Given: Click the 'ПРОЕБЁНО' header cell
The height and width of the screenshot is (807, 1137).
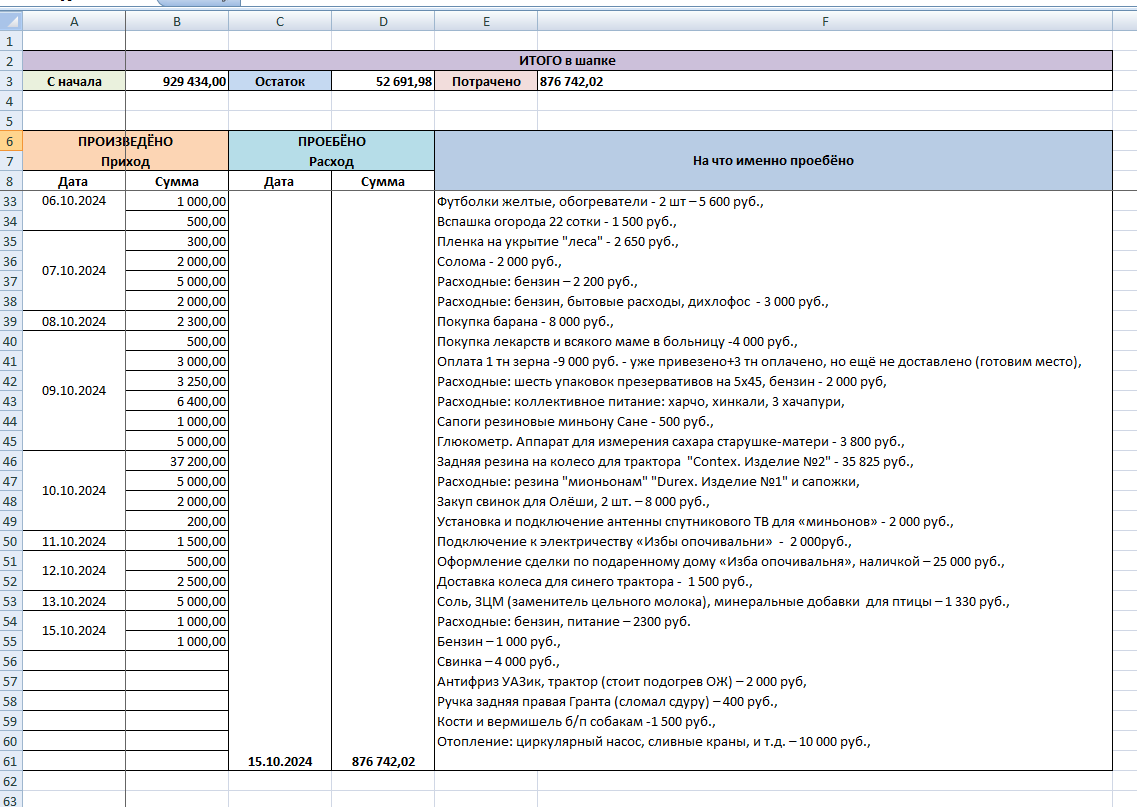Looking at the screenshot, I should (331, 141).
